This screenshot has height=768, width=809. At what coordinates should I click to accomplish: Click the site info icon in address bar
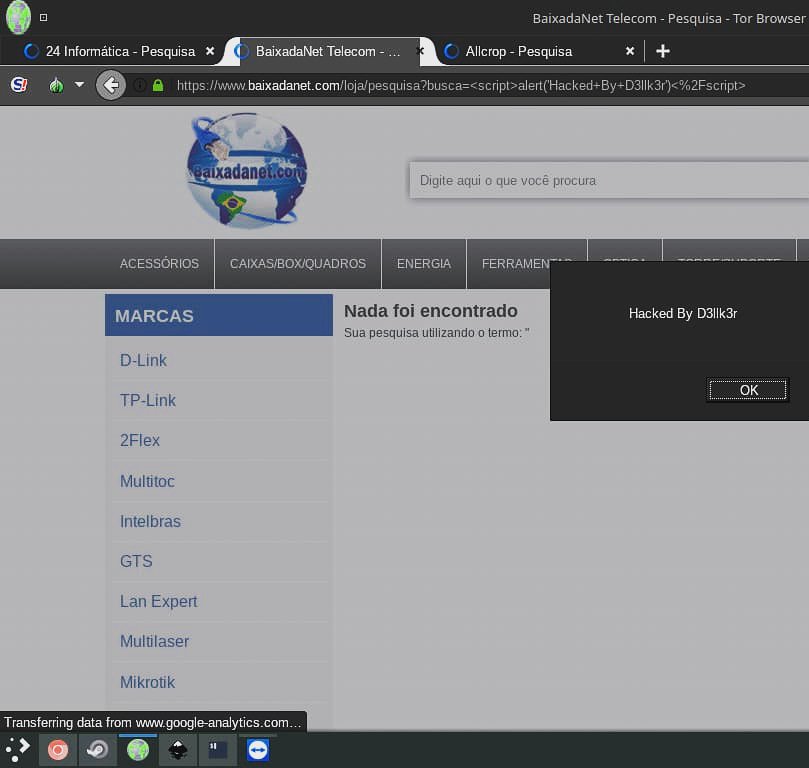click(140, 85)
